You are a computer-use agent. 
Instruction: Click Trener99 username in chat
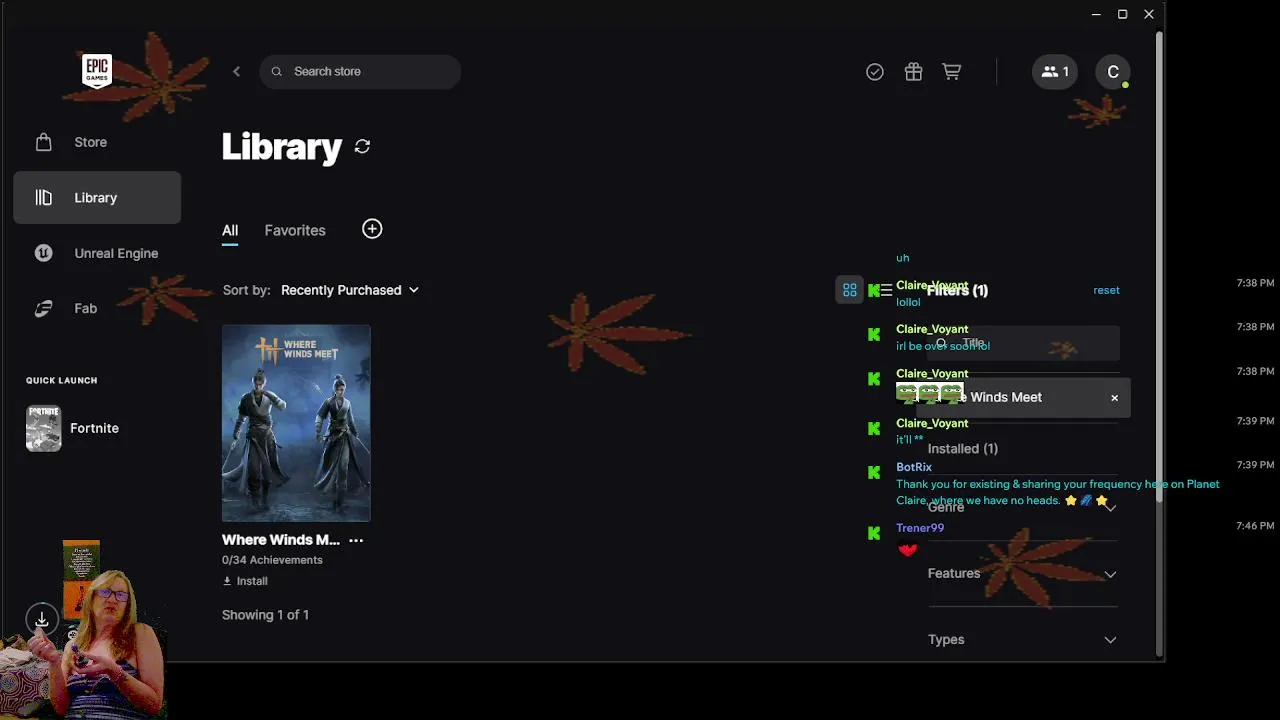pyautogui.click(x=920, y=528)
